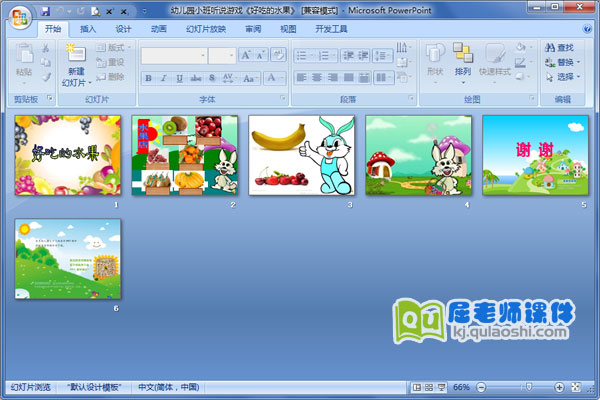Click 选择 select button
Viewport: 600px width, 400px height.
click(x=562, y=77)
